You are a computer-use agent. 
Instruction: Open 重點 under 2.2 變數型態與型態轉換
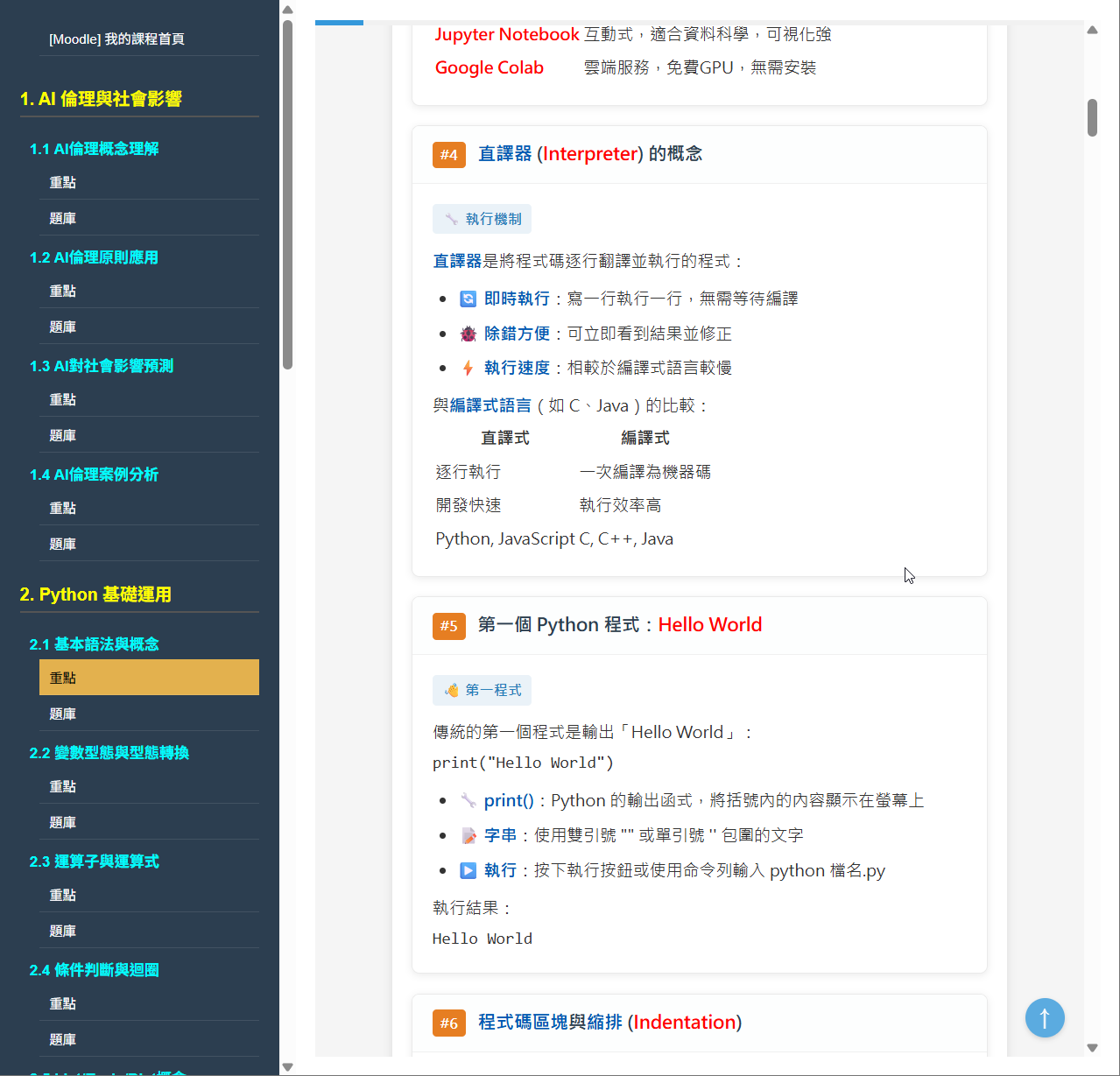tap(149, 786)
